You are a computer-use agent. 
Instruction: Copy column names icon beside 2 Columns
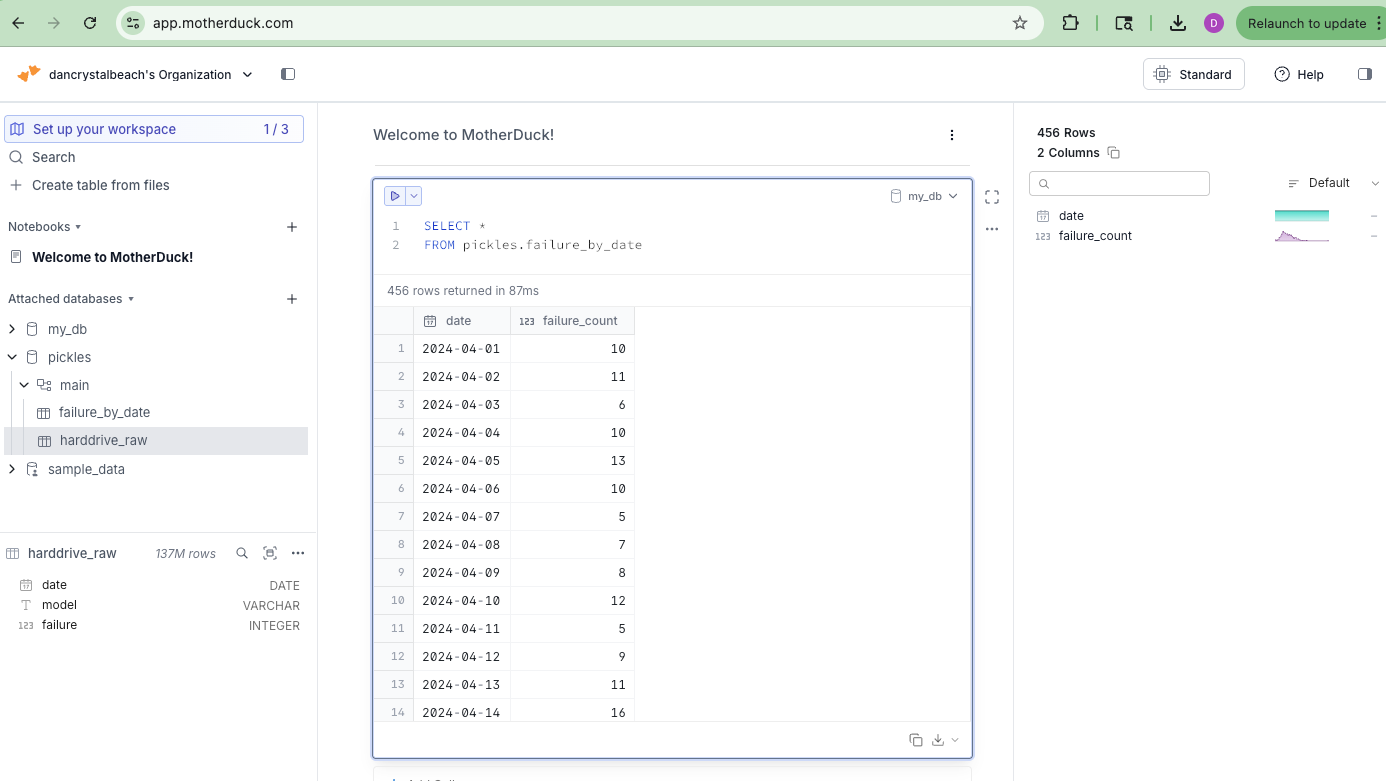tap(1114, 153)
